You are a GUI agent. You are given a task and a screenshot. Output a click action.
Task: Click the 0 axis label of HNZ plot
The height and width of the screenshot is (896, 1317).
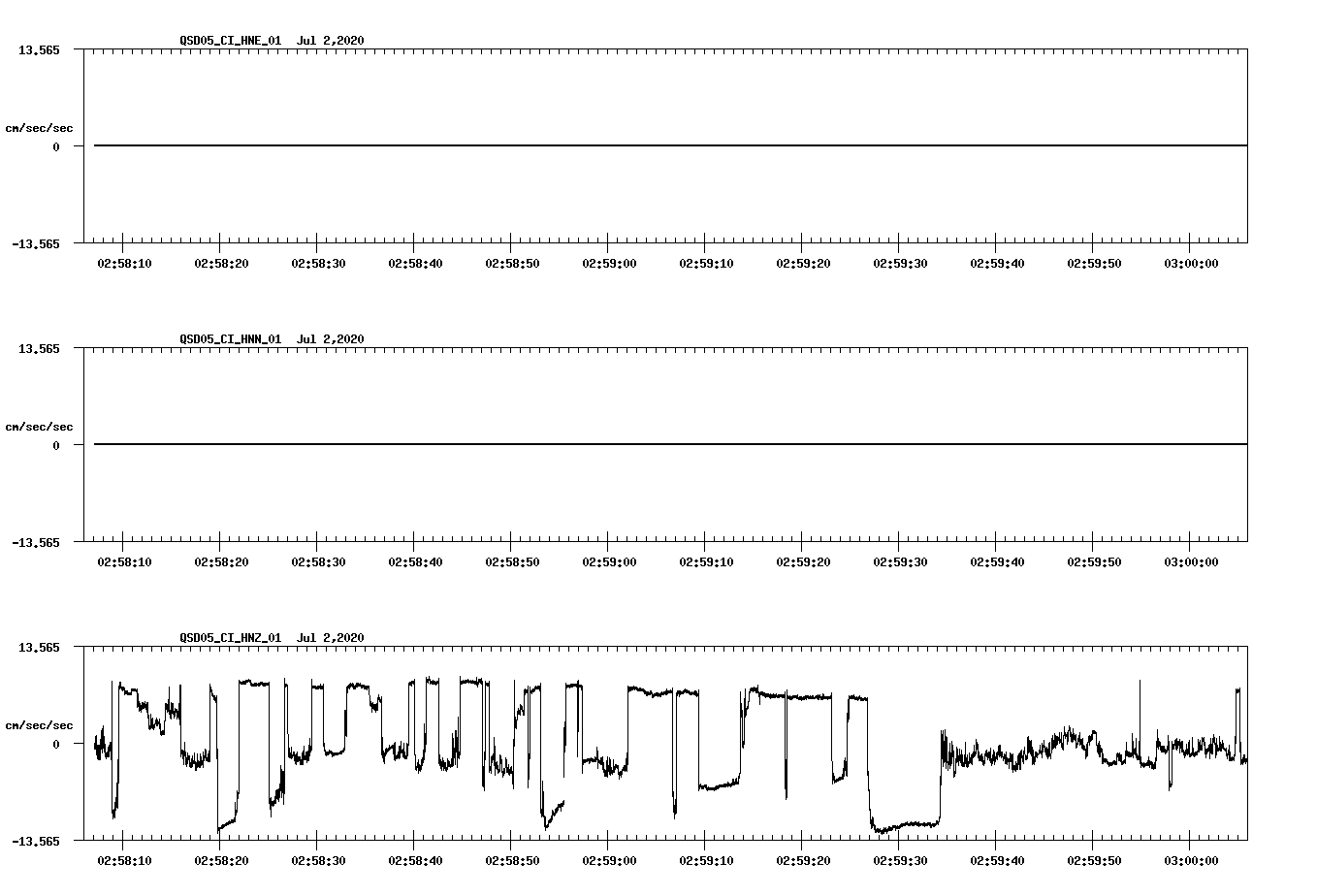56,744
